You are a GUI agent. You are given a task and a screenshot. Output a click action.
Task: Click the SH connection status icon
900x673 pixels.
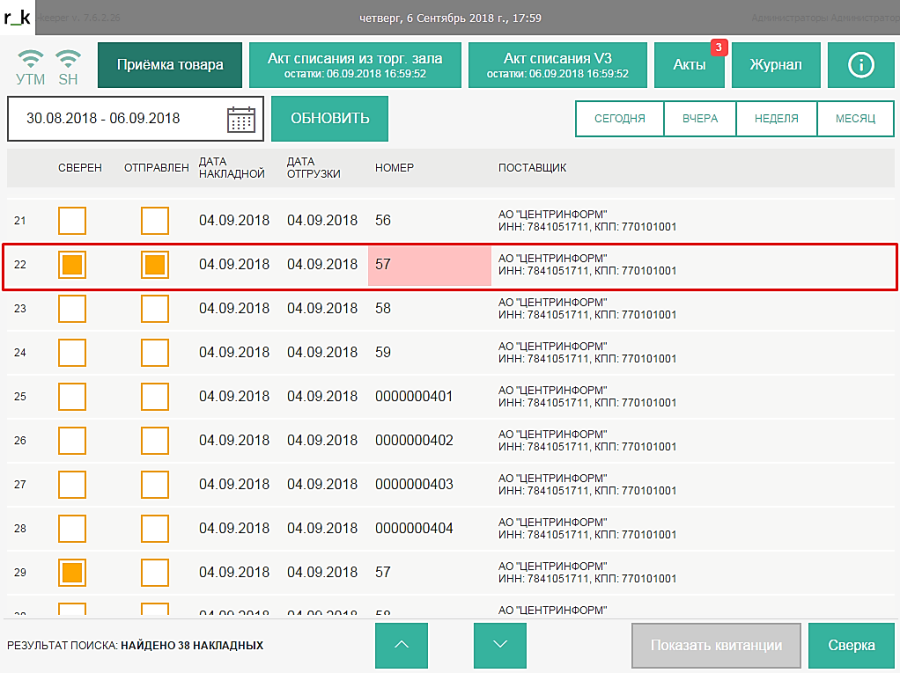(68, 65)
